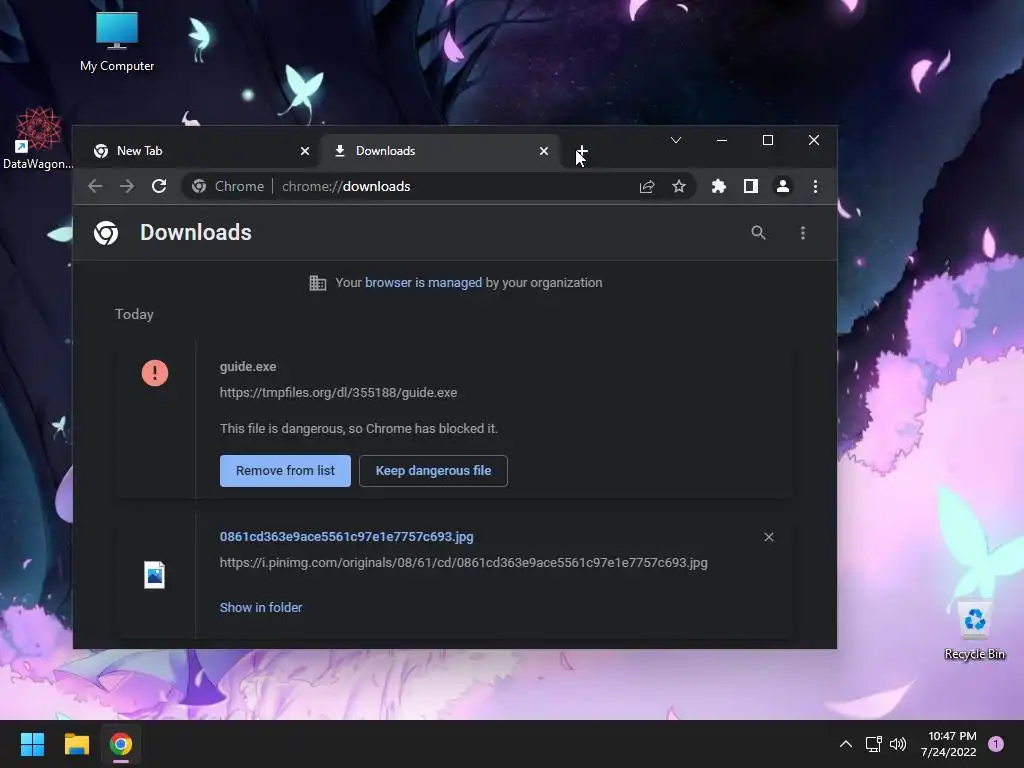Search downloads with the magnifier icon

(758, 232)
